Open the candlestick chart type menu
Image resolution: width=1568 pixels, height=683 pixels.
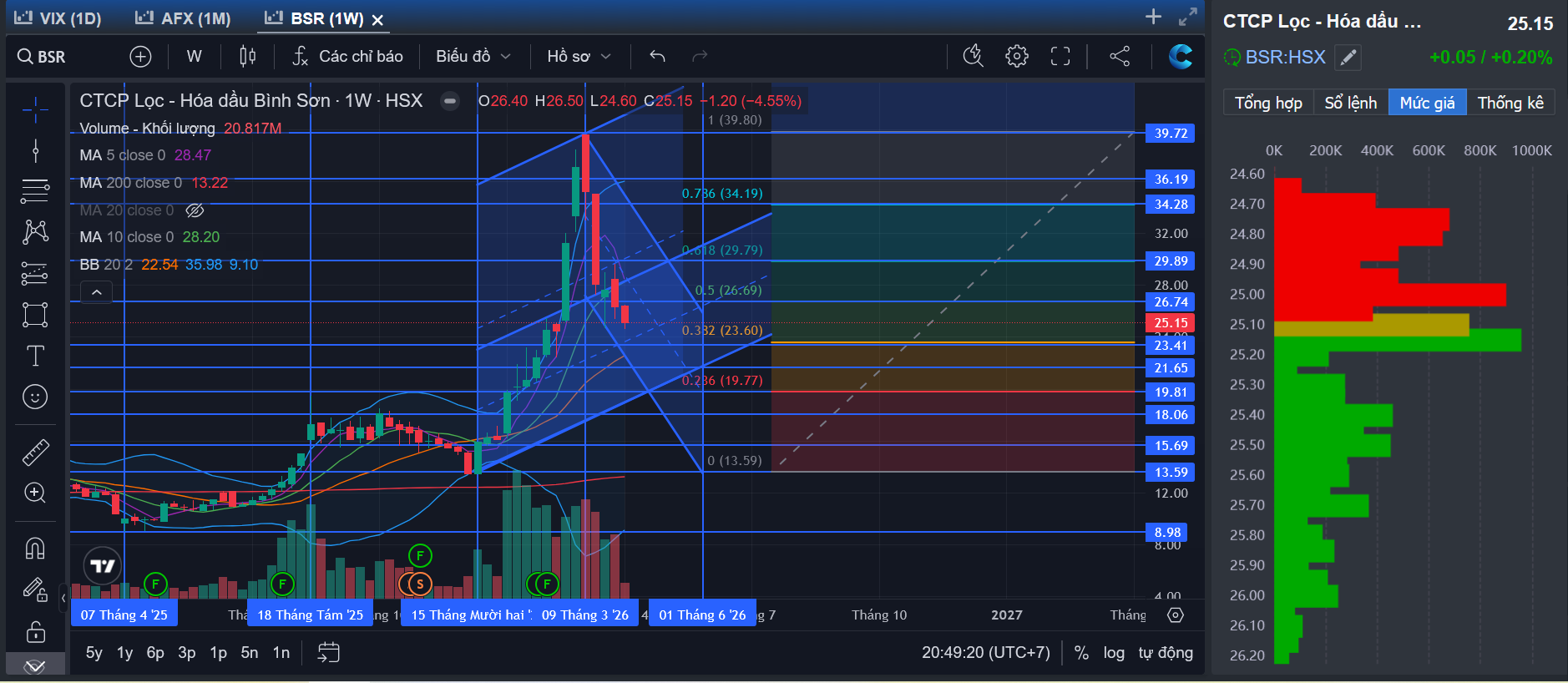pos(248,56)
